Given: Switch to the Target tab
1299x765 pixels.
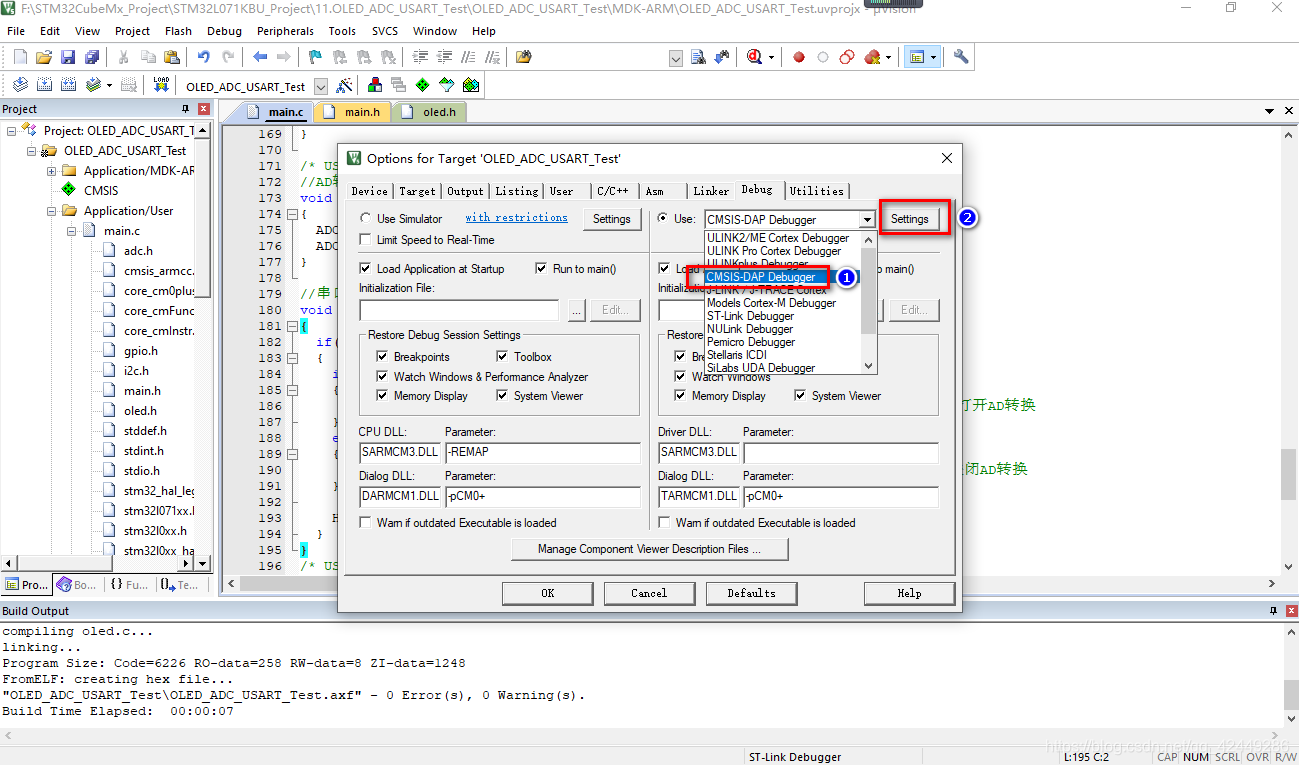Looking at the screenshot, I should tap(417, 191).
